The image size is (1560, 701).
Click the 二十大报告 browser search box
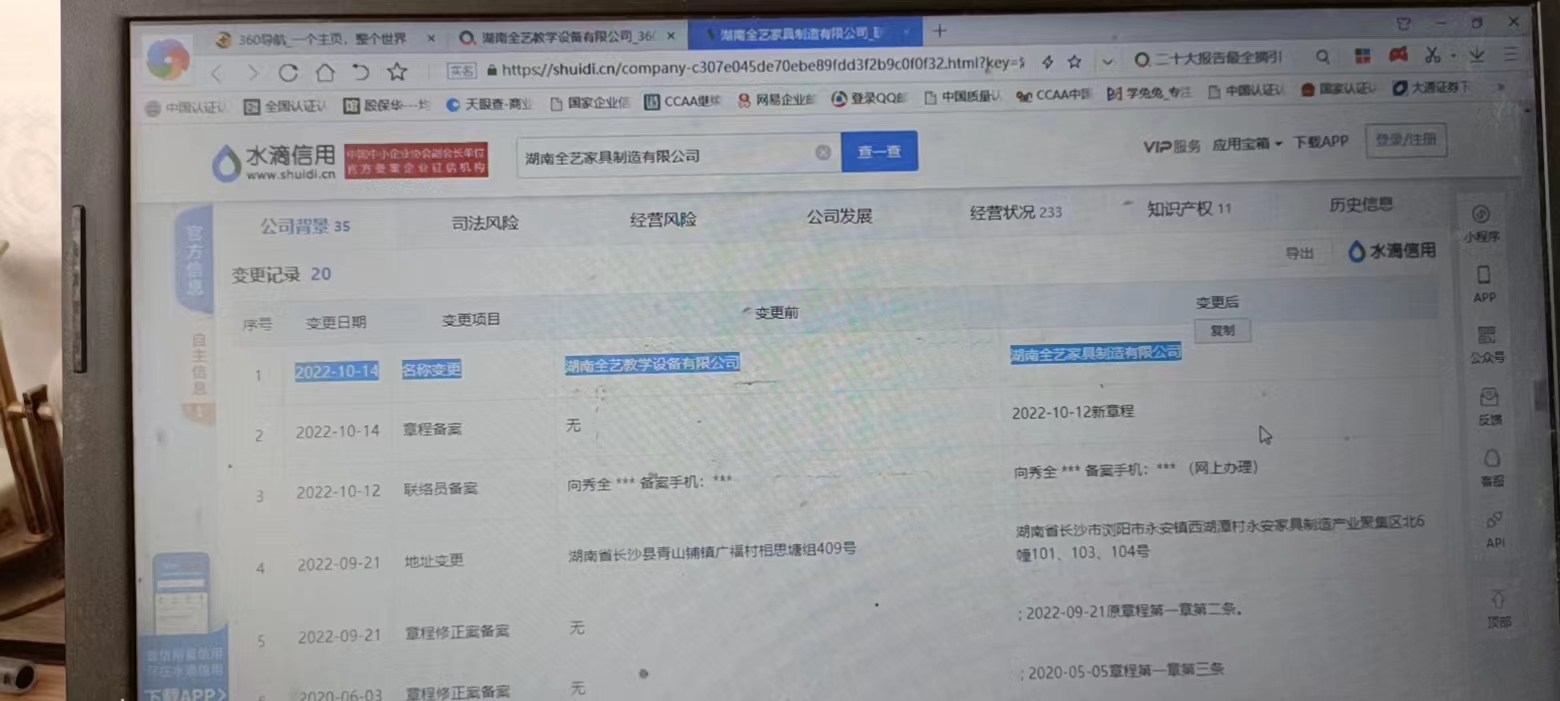(1218, 59)
